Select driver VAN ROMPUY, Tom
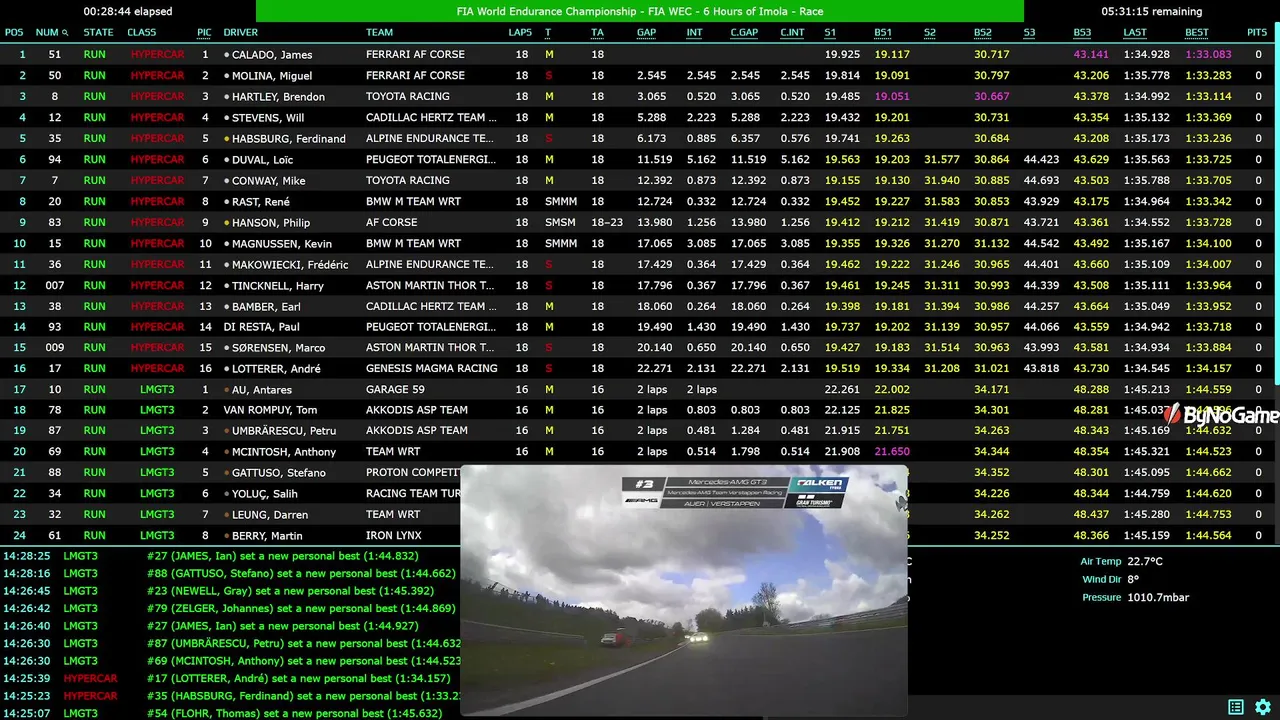Image resolution: width=1280 pixels, height=720 pixels. click(x=270, y=410)
